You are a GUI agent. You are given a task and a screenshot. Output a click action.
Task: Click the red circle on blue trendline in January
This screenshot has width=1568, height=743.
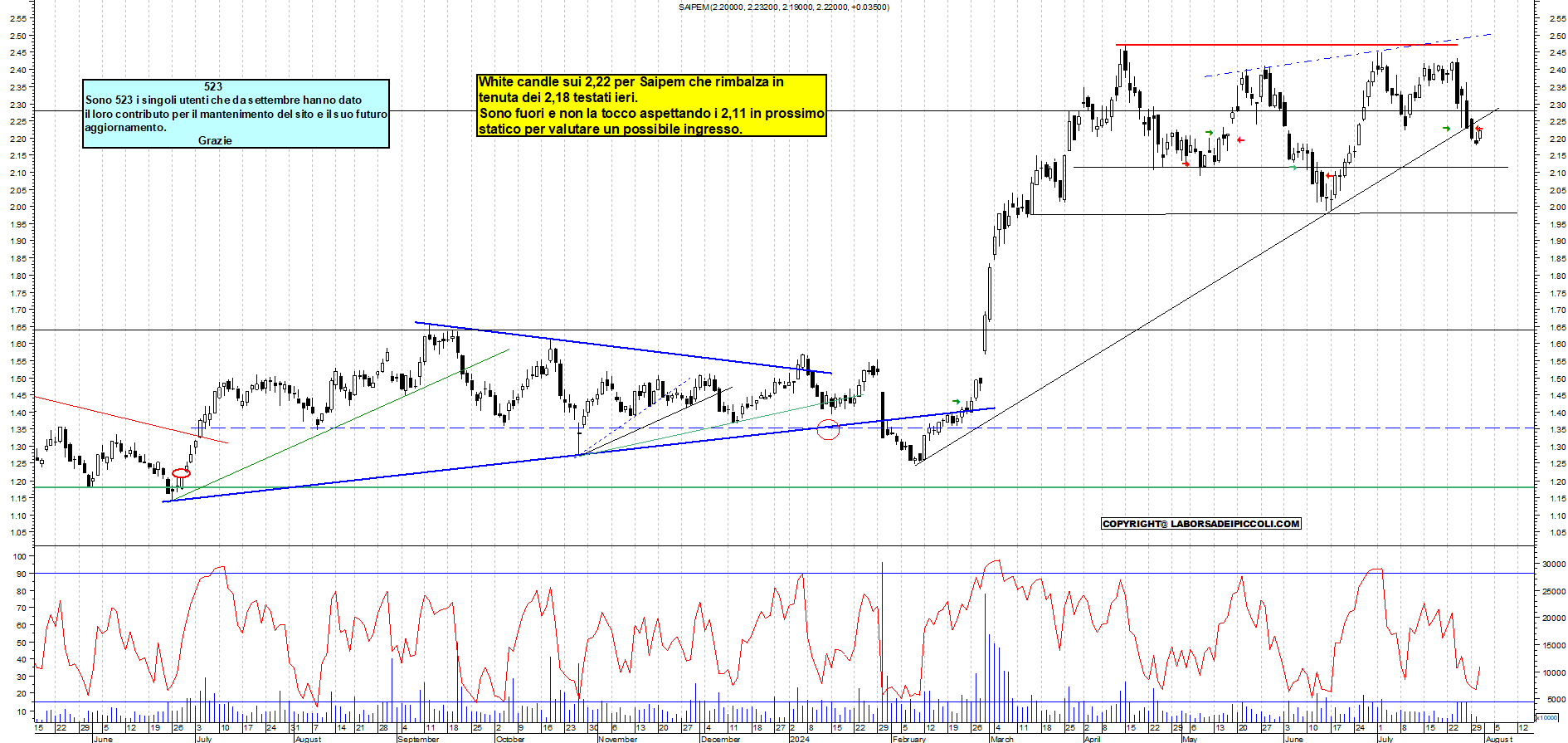coord(828,429)
